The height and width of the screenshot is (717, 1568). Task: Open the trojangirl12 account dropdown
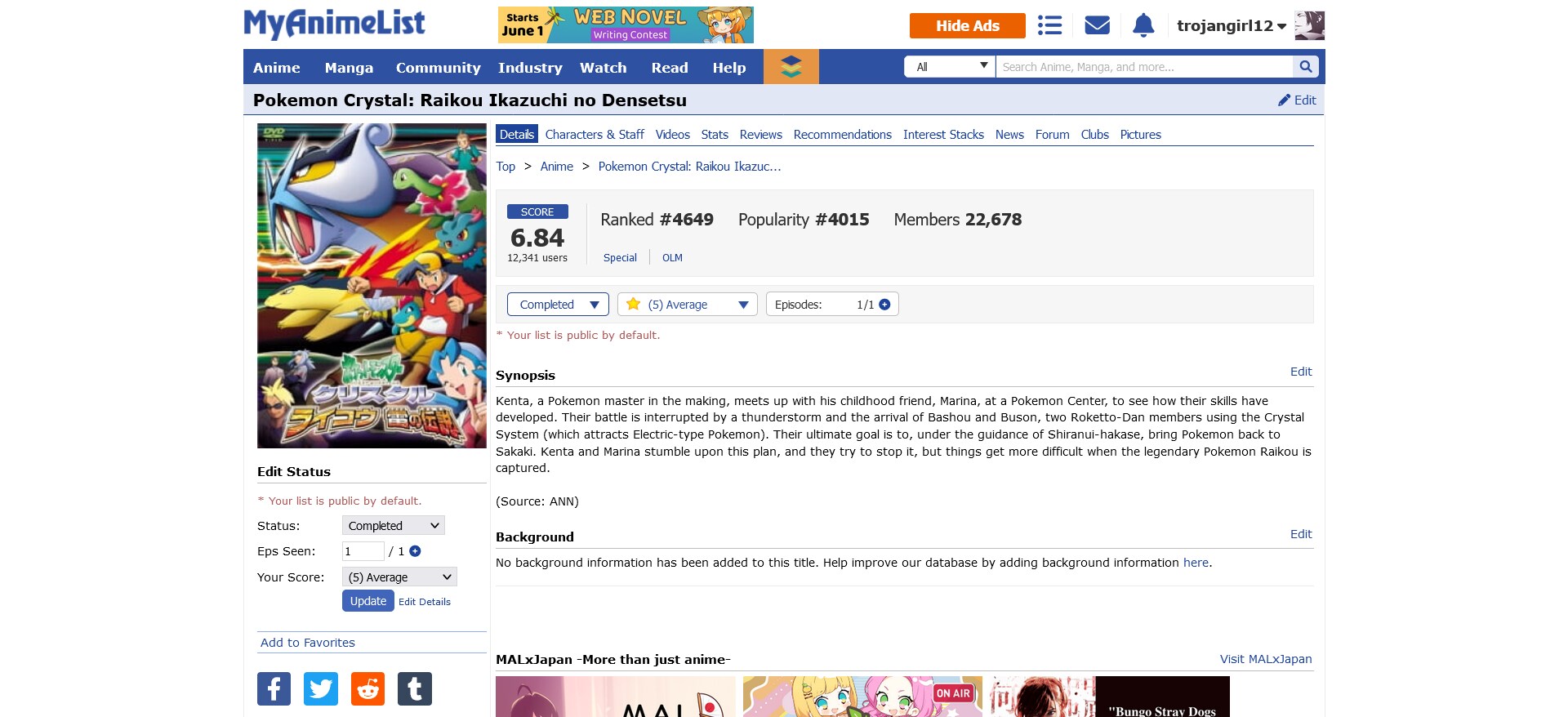1231,25
